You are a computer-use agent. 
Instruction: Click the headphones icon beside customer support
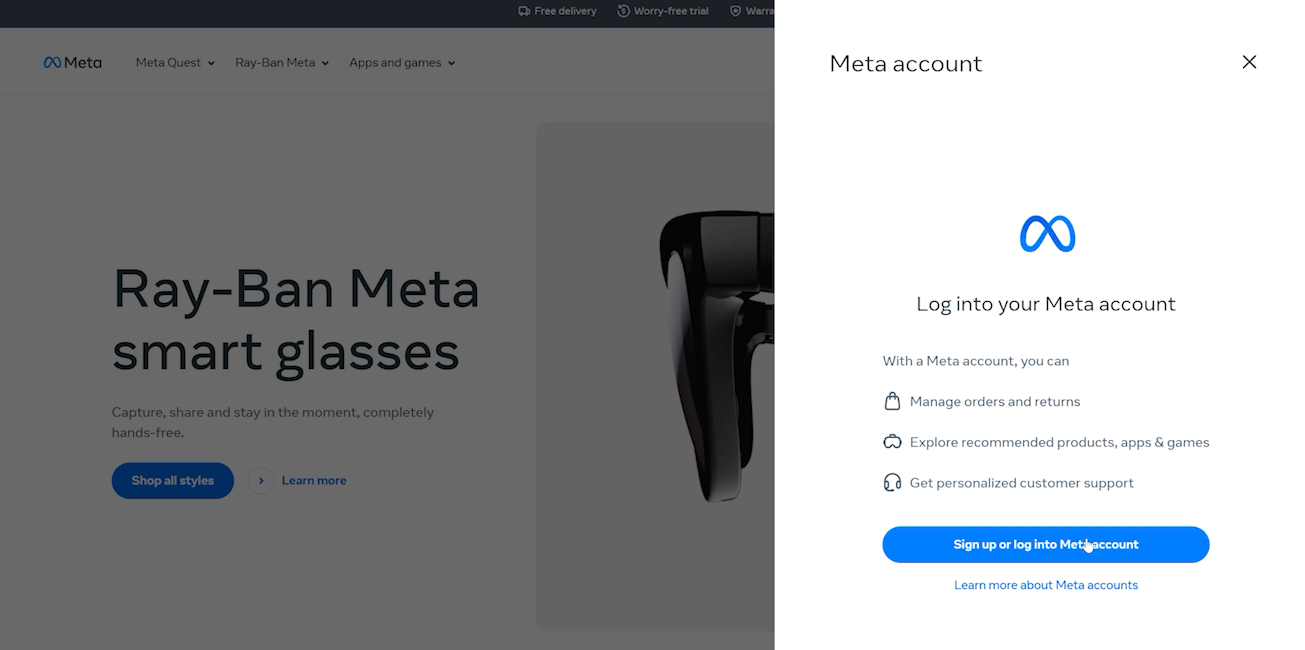[892, 483]
